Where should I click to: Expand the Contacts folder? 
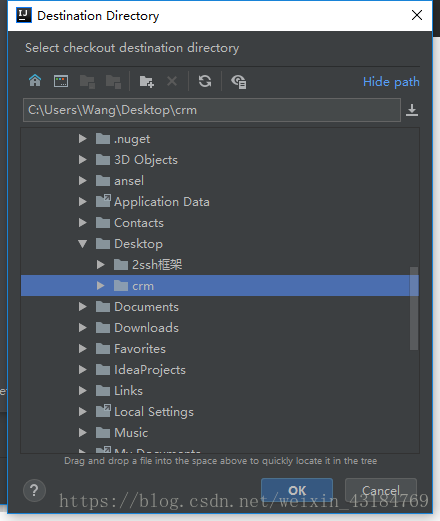(x=83, y=223)
